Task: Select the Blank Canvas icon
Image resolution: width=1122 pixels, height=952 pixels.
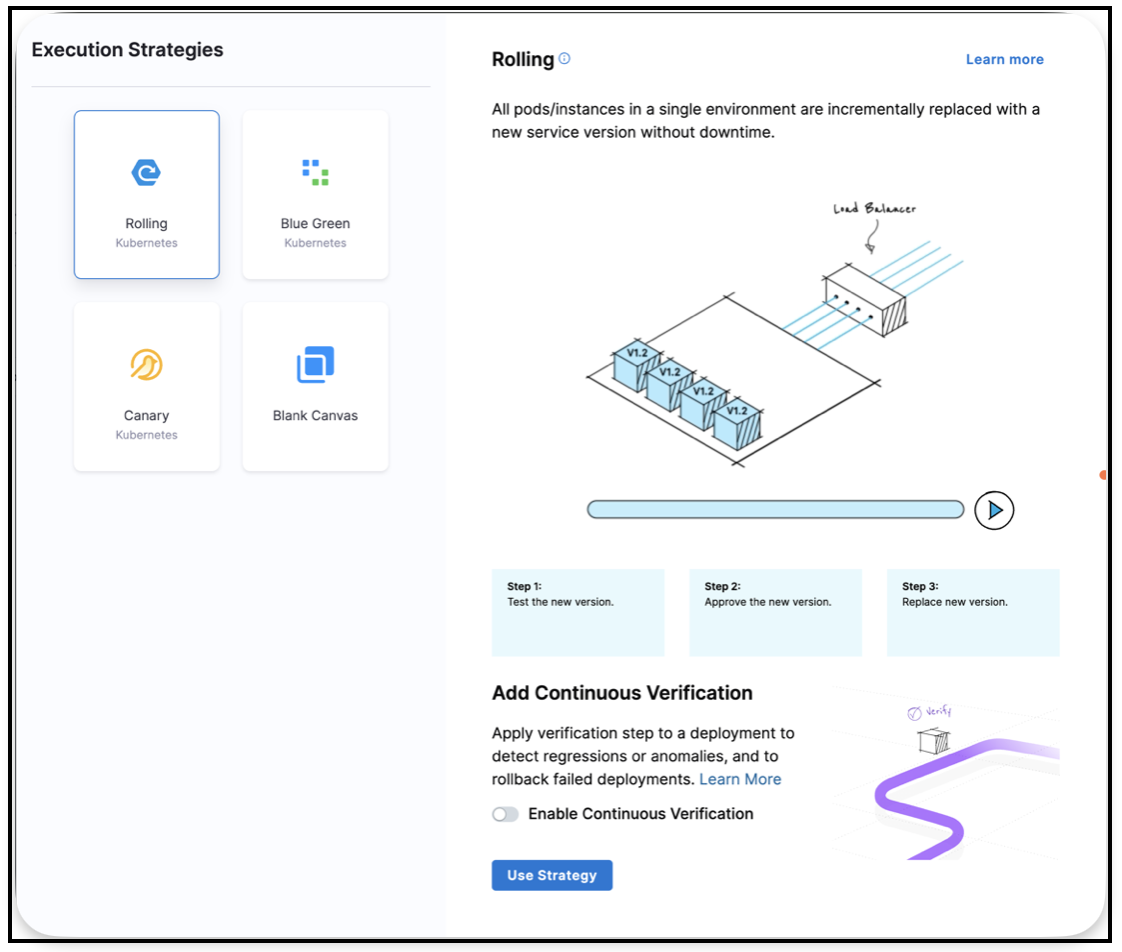Action: coord(315,365)
